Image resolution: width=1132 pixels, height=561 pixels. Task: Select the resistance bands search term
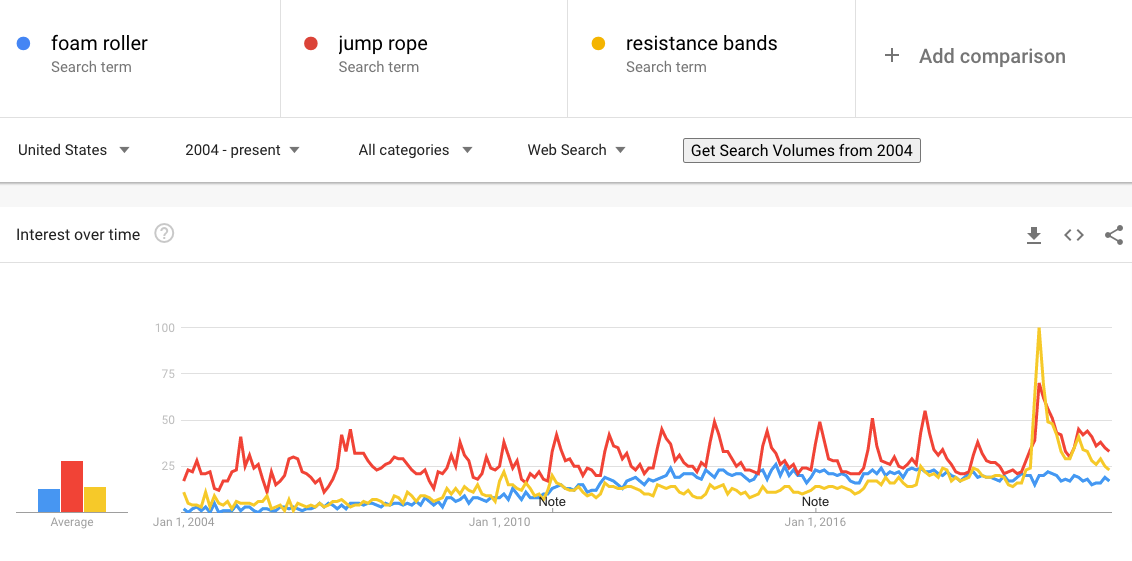point(701,44)
